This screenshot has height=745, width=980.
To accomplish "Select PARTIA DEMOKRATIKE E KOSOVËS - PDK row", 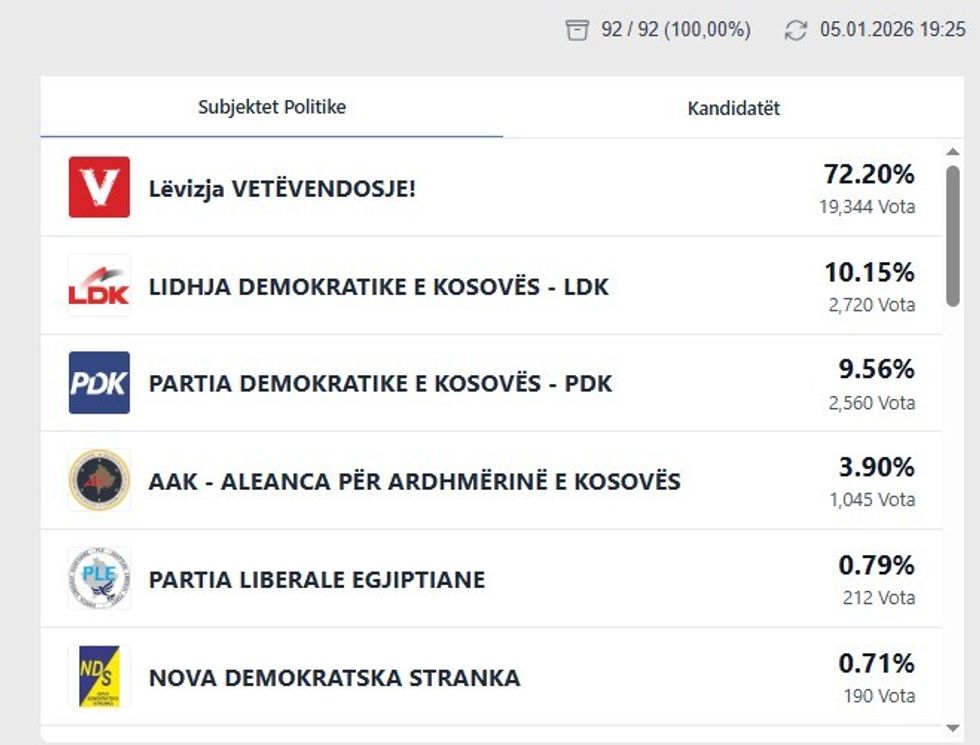I will (x=380, y=384).
